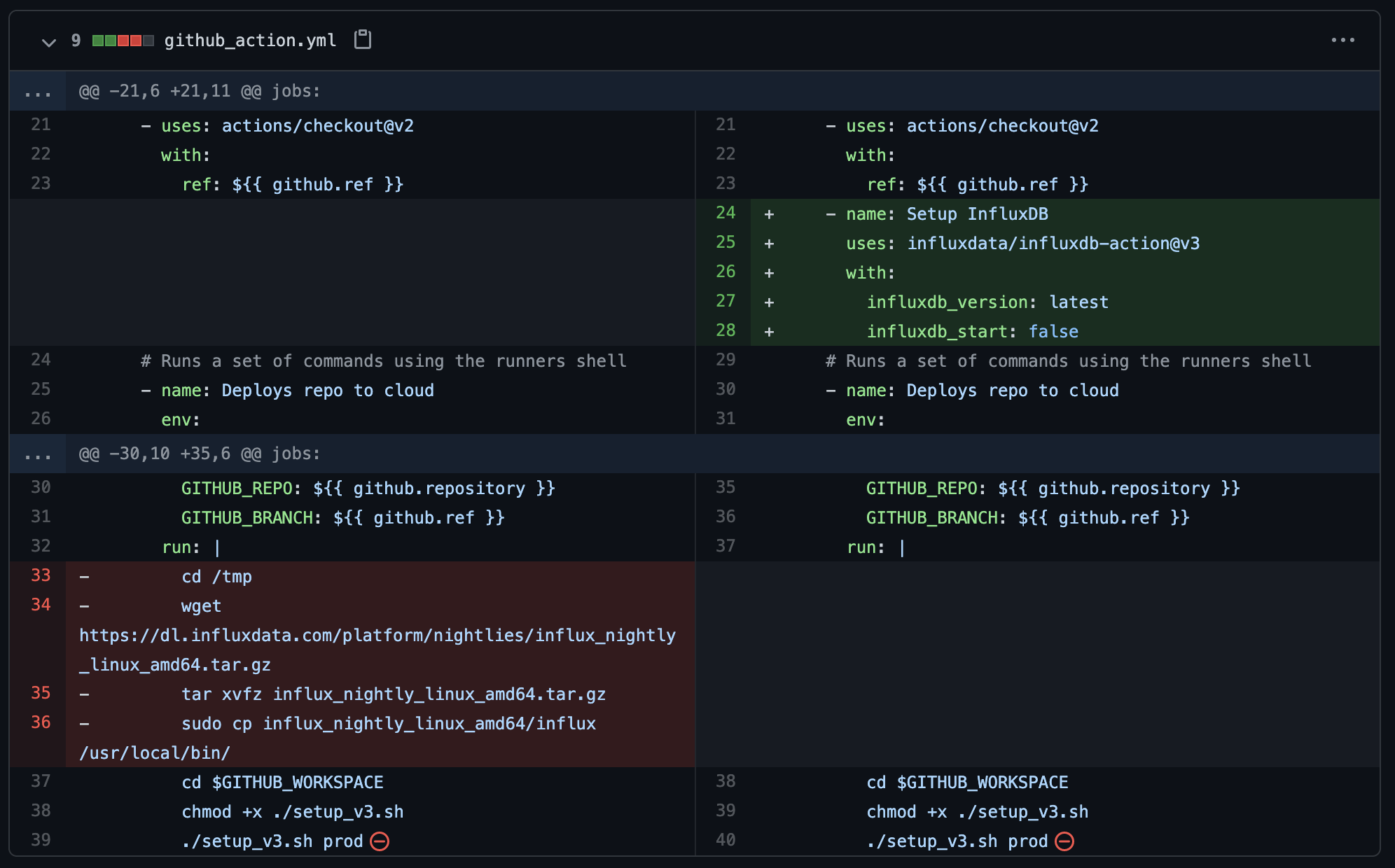Click the diff stat squares showing 9 changes
The image size is (1395, 868).
122,41
